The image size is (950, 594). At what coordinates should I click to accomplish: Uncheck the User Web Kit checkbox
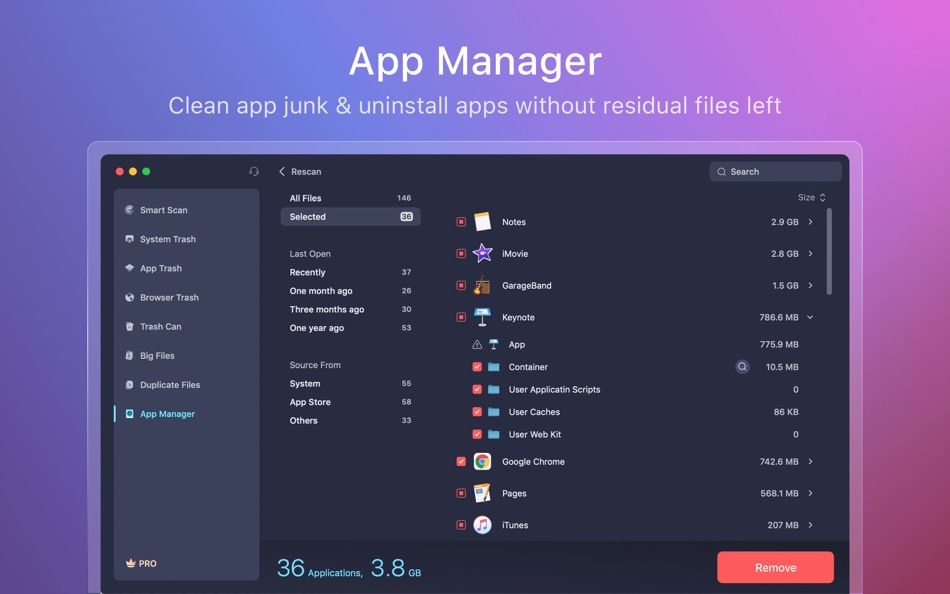(477, 434)
